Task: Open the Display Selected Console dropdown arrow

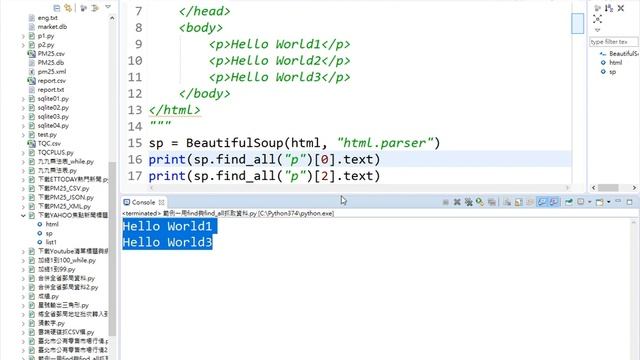Action: (x=589, y=202)
